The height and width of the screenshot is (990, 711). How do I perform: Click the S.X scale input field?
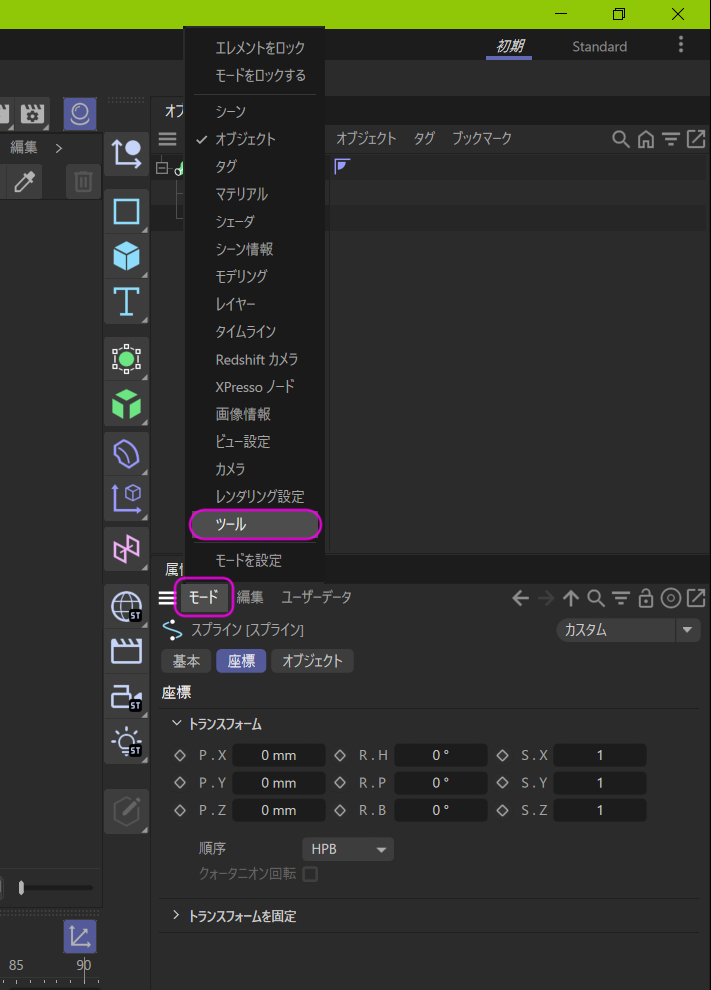(600, 755)
